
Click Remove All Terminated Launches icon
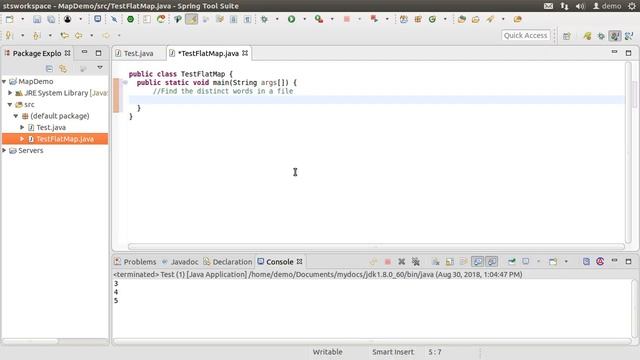(x=416, y=262)
